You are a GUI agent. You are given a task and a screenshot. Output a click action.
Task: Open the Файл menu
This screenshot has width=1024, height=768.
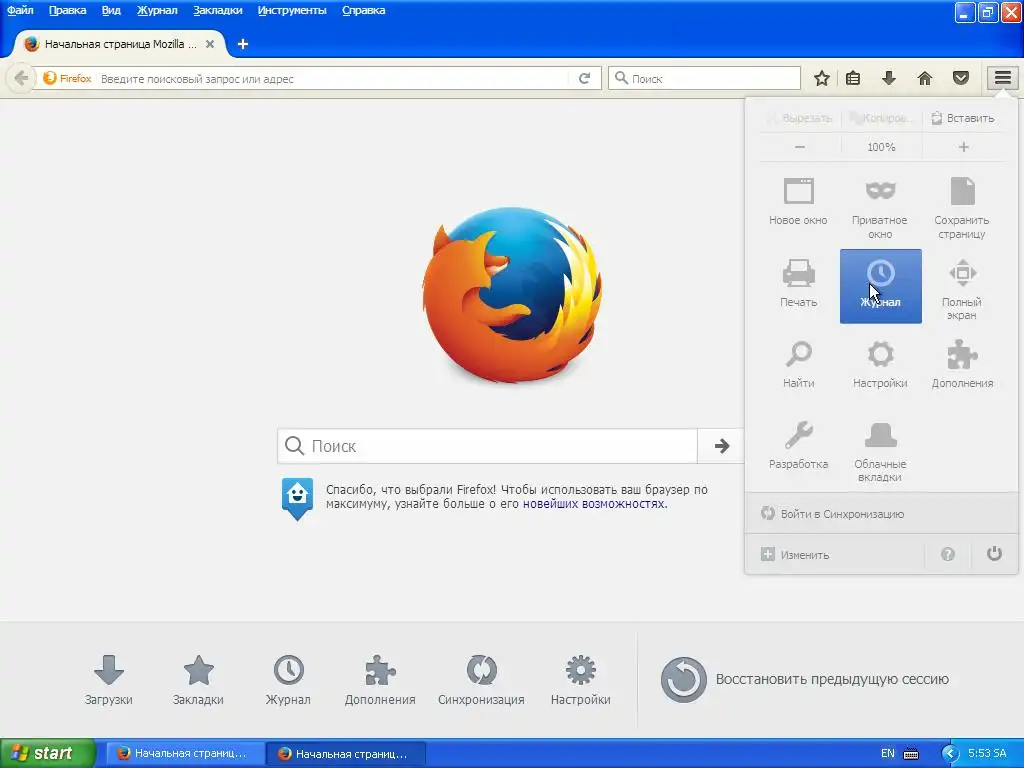click(x=20, y=10)
